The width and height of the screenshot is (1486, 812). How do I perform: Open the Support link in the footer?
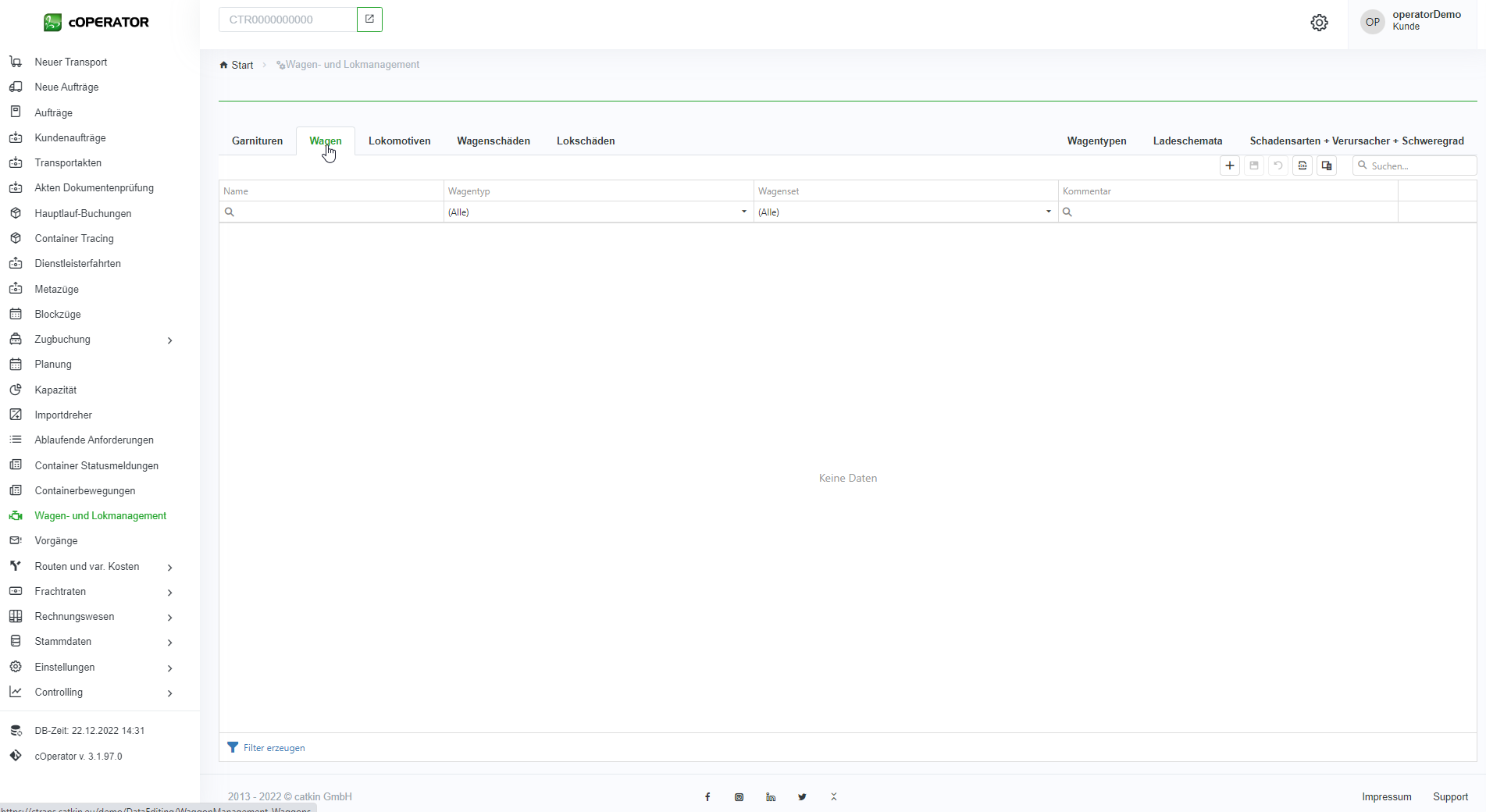(x=1450, y=797)
